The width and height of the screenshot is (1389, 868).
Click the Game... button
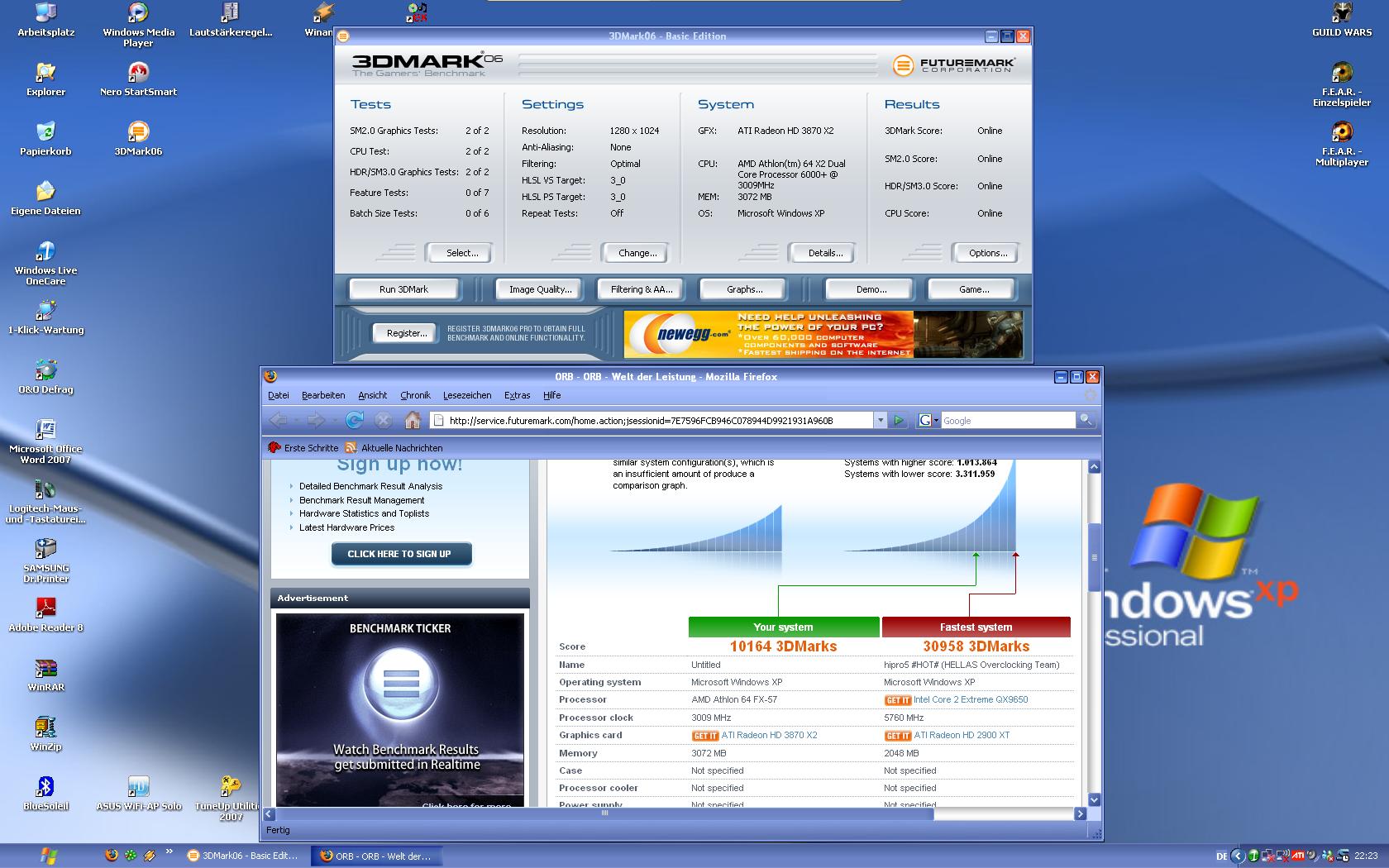point(973,289)
